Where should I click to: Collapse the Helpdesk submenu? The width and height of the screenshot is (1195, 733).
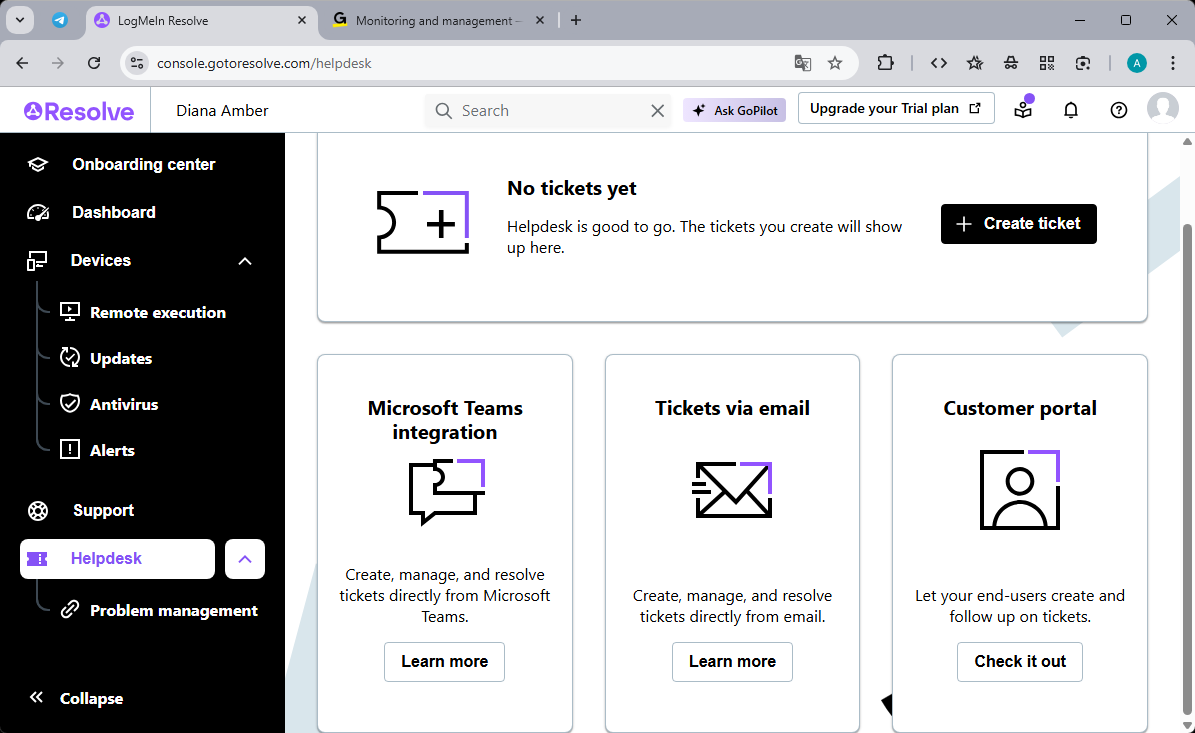click(x=245, y=559)
